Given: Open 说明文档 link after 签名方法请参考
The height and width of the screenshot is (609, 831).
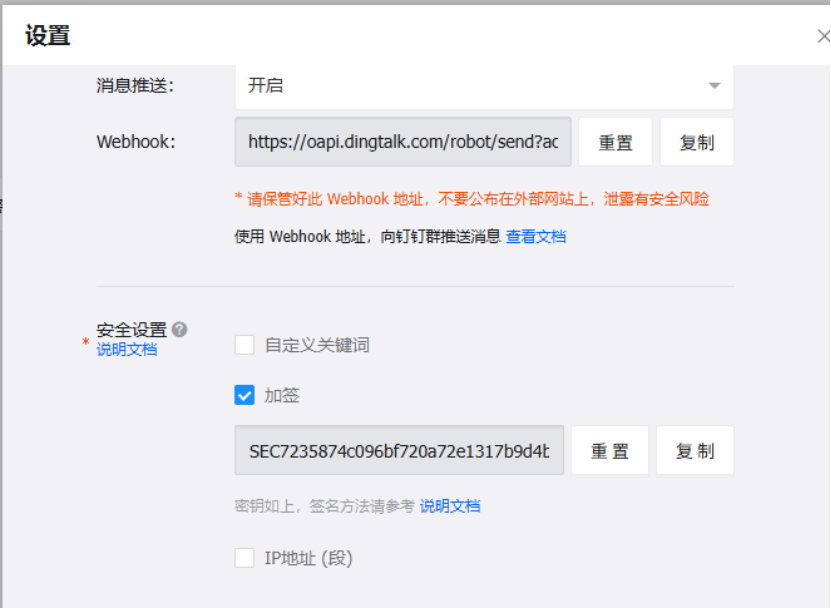Looking at the screenshot, I should [x=450, y=506].
